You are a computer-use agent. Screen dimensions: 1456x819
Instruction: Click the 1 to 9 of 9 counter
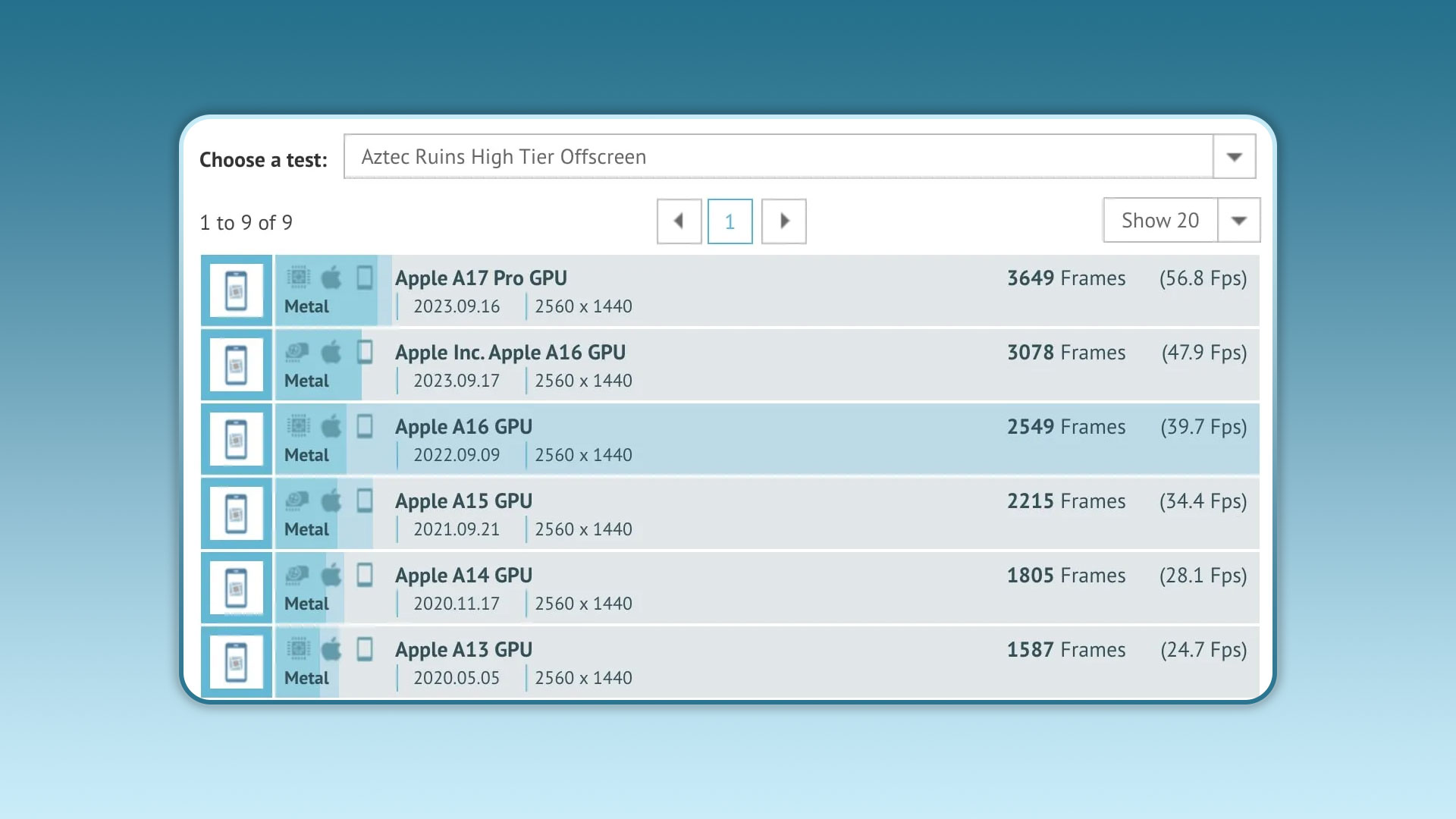pos(246,223)
